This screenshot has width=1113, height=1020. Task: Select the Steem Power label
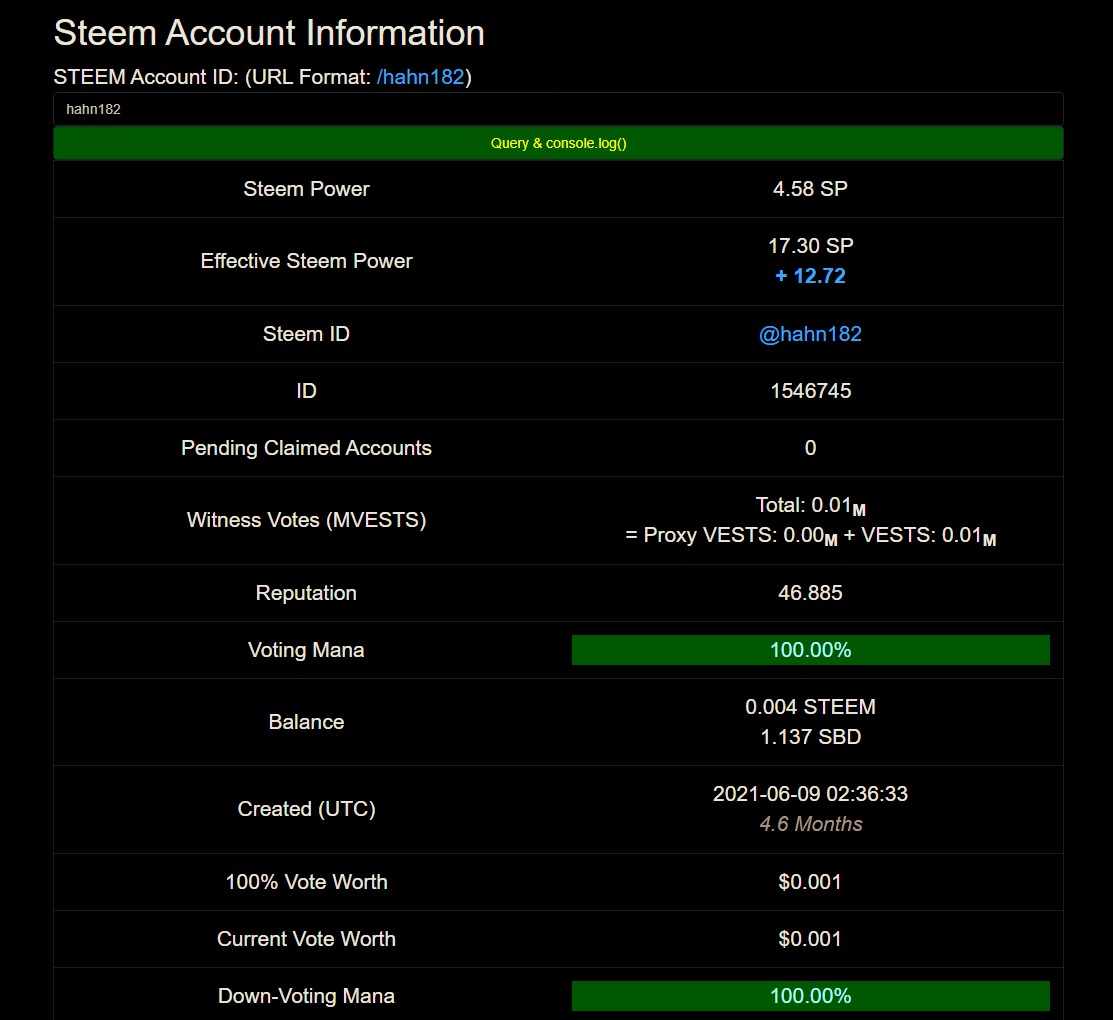click(306, 189)
